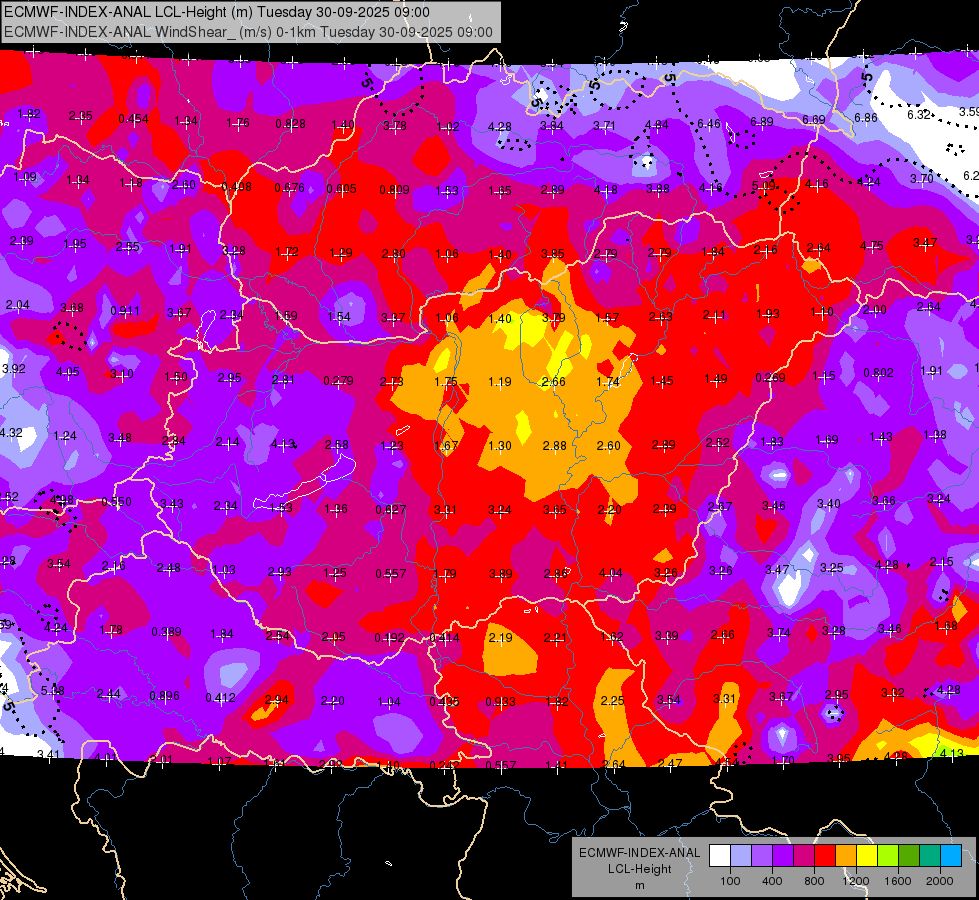Click the WindShear 0-1km title line in the header
Image resolution: width=979 pixels, height=900 pixels.
(x=248, y=32)
